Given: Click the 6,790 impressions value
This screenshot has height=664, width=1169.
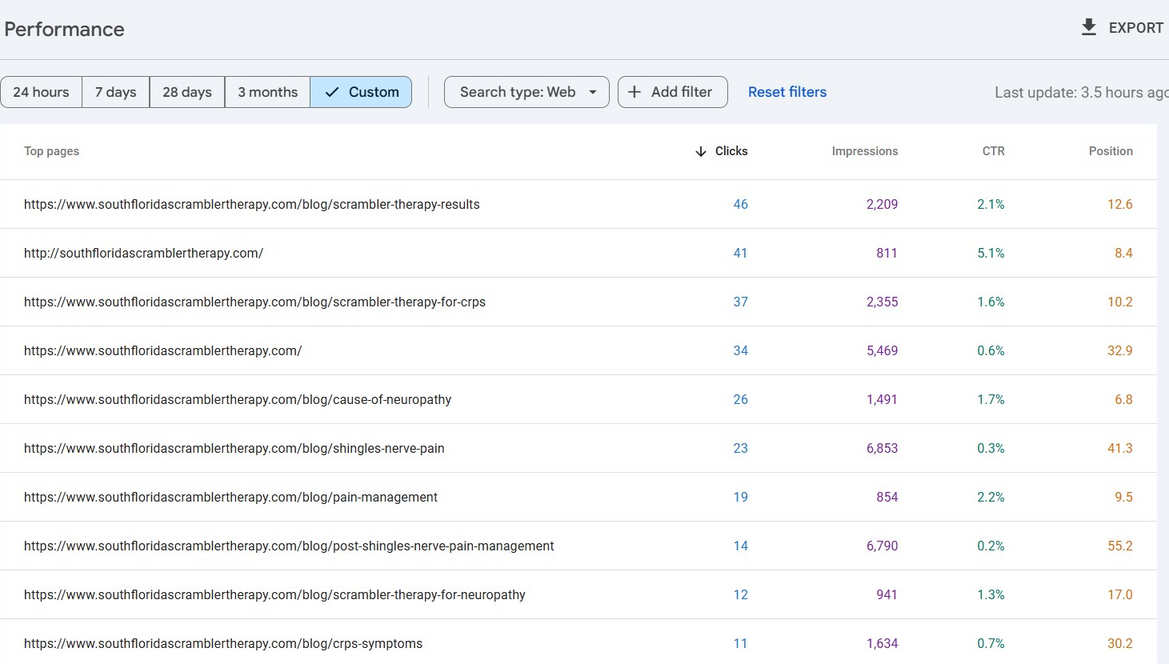Looking at the screenshot, I should pyautogui.click(x=882, y=546).
